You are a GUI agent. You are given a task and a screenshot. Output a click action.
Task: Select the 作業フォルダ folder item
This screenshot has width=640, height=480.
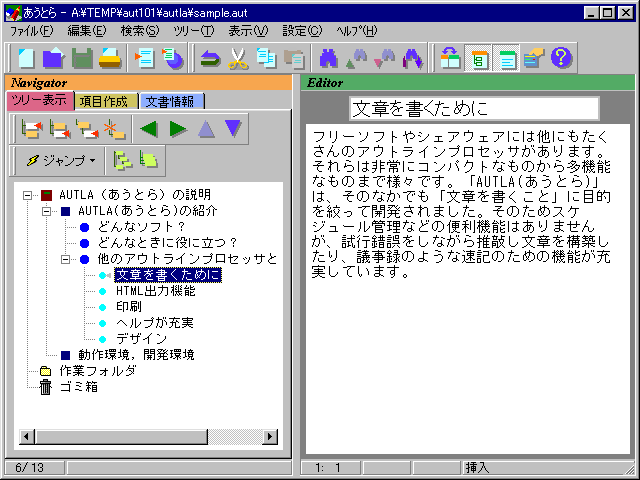click(97, 371)
